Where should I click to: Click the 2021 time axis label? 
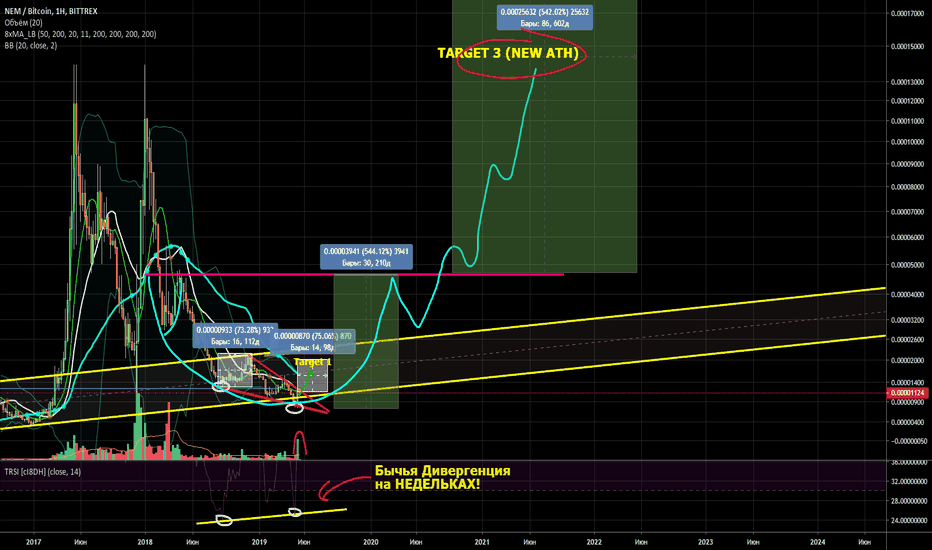(x=482, y=542)
